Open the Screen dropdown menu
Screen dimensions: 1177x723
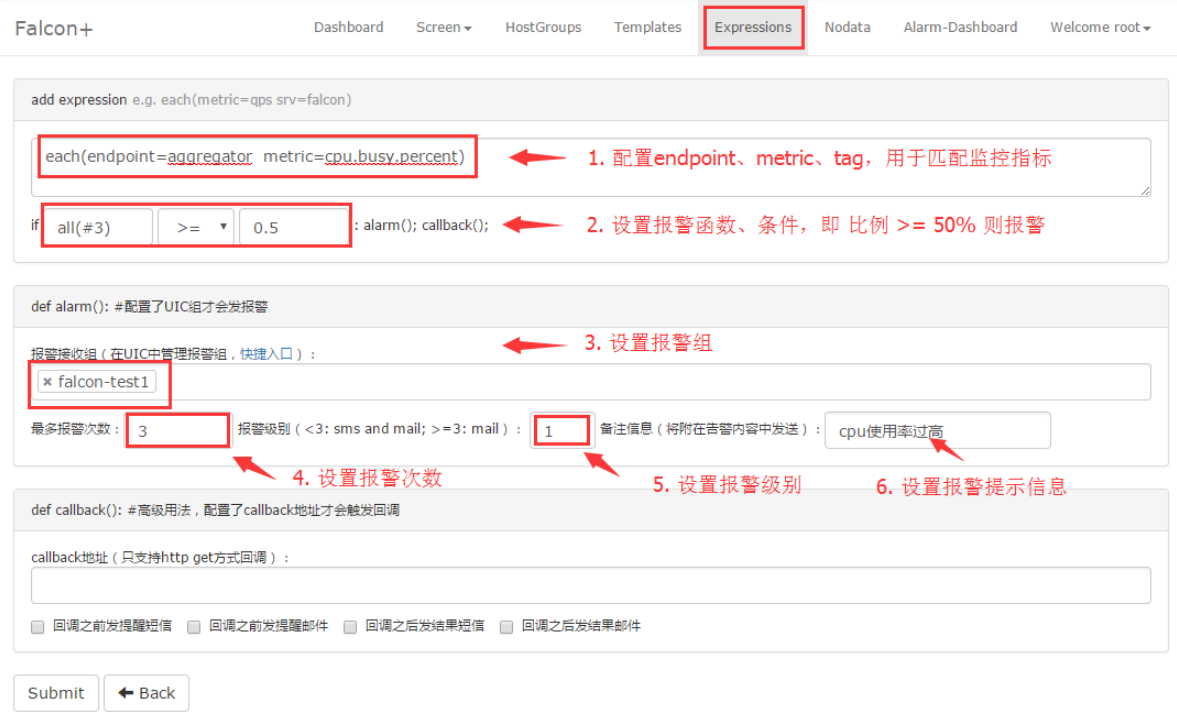click(x=443, y=27)
